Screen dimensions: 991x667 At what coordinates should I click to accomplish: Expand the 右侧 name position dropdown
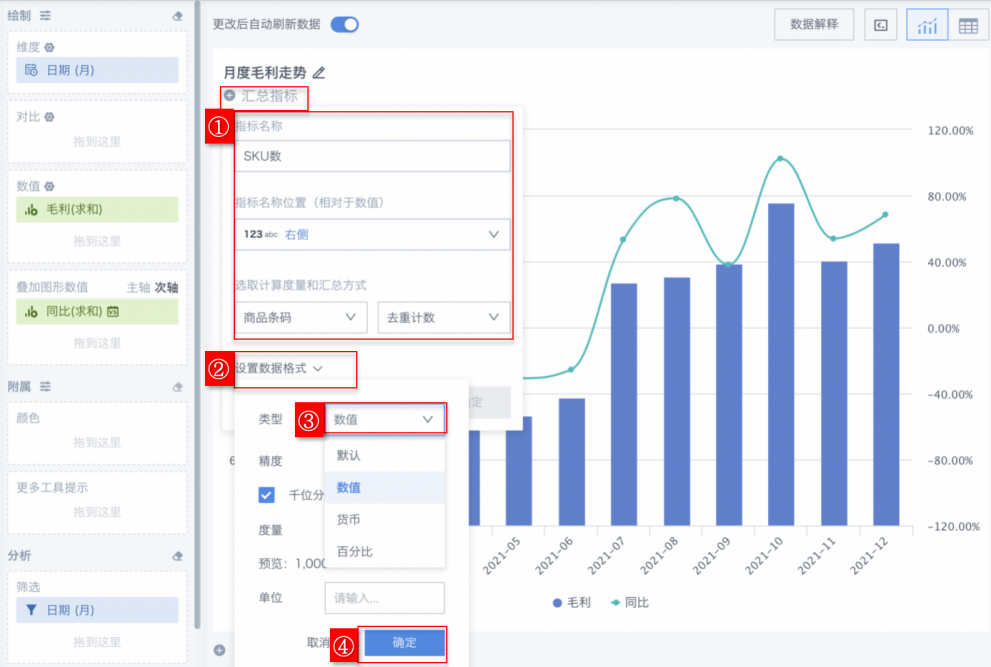[372, 234]
